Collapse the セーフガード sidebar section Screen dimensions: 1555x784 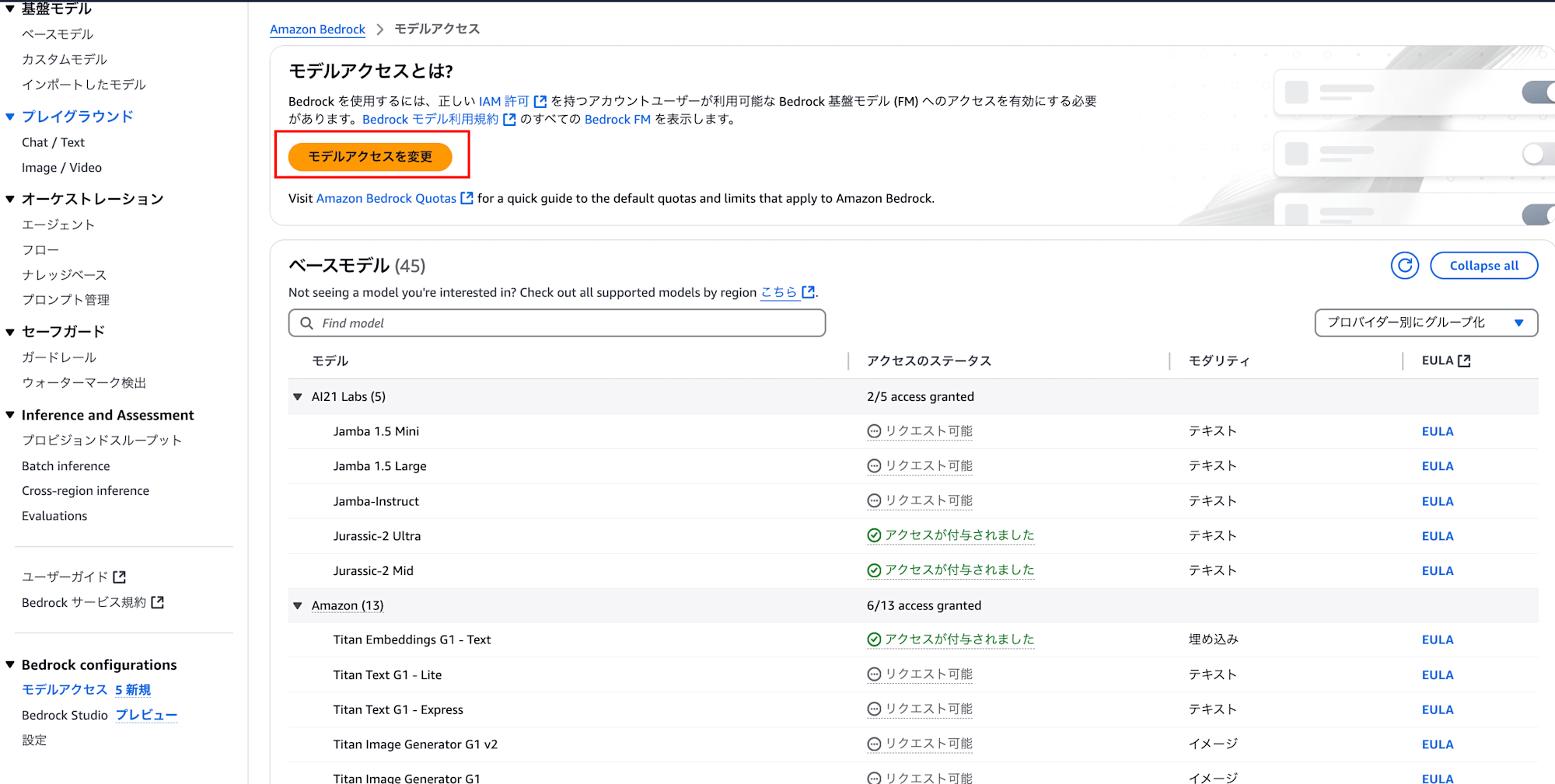click(x=10, y=332)
